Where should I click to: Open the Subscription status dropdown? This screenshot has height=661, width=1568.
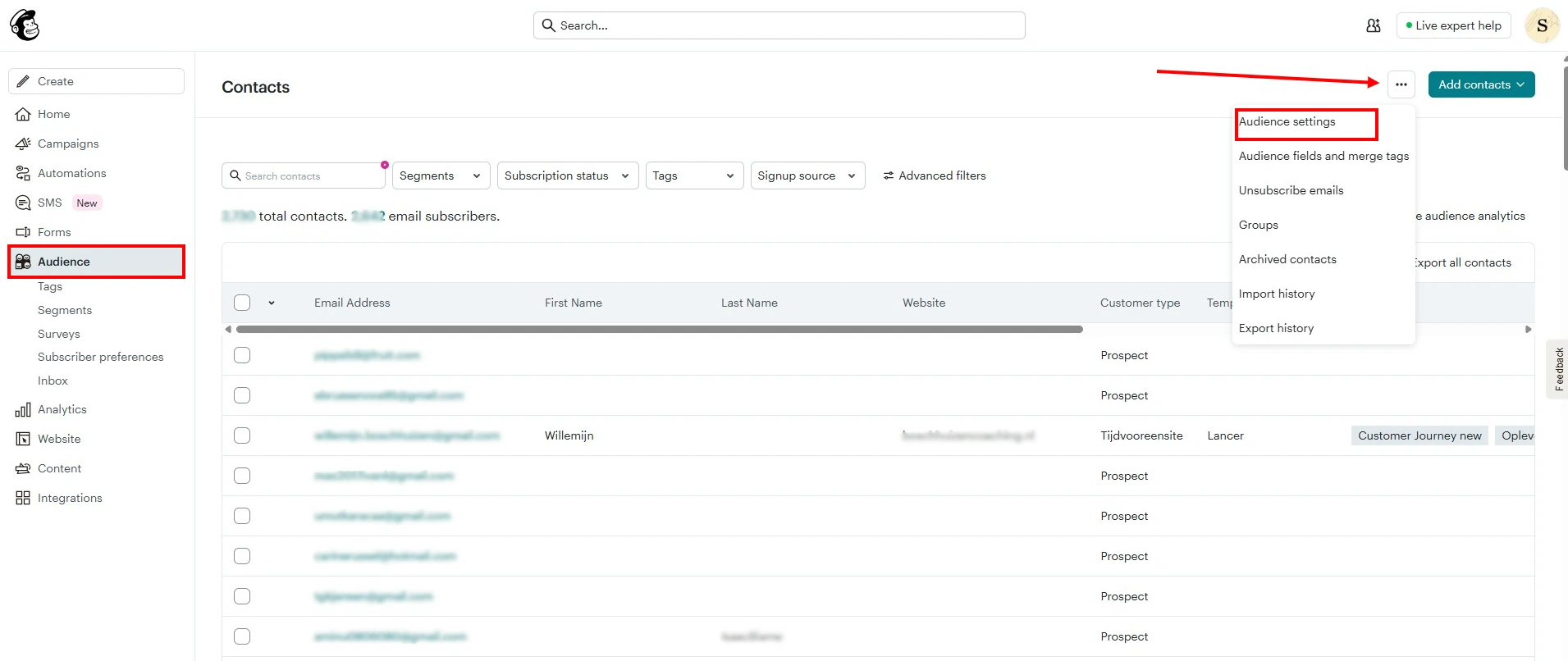click(568, 176)
